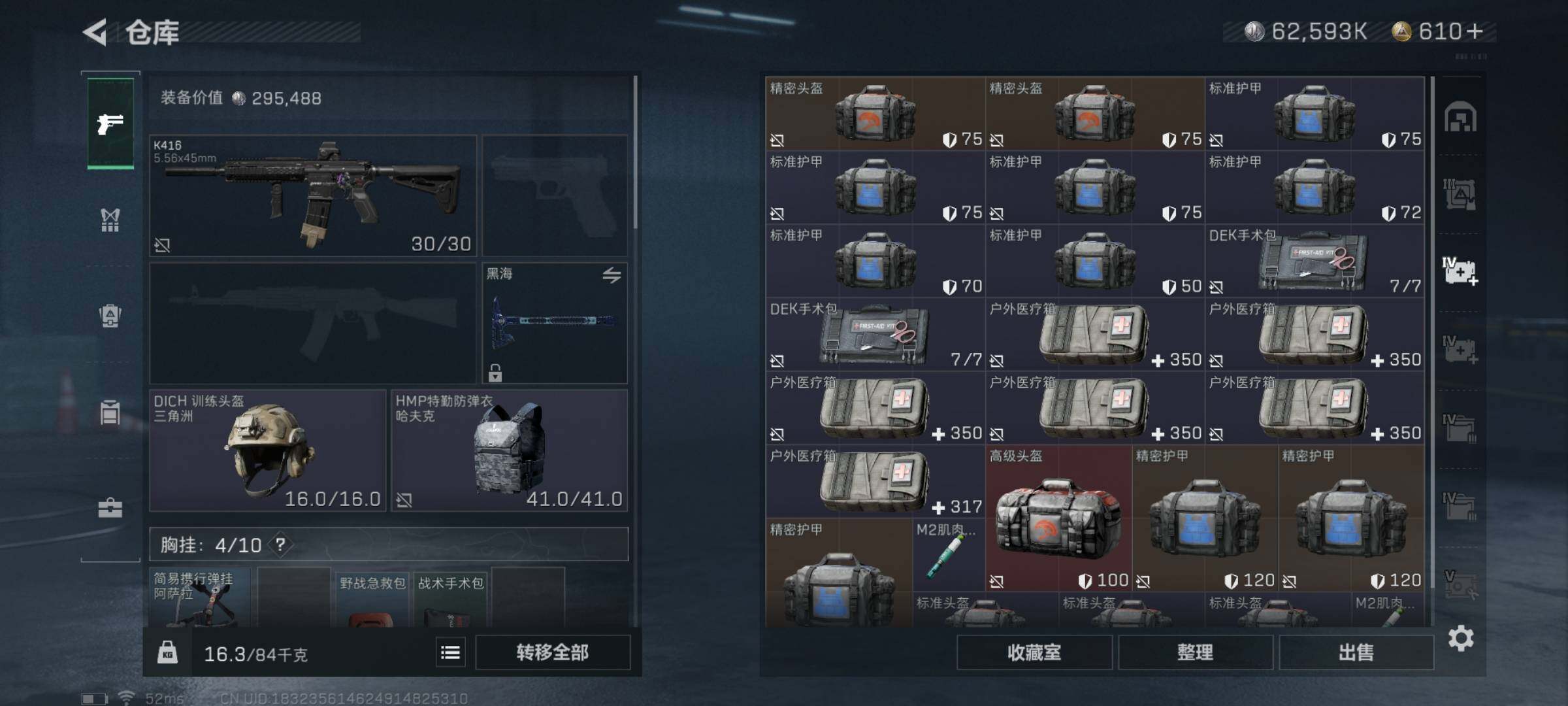Add gold currency via 610+ plus

coord(1475,31)
